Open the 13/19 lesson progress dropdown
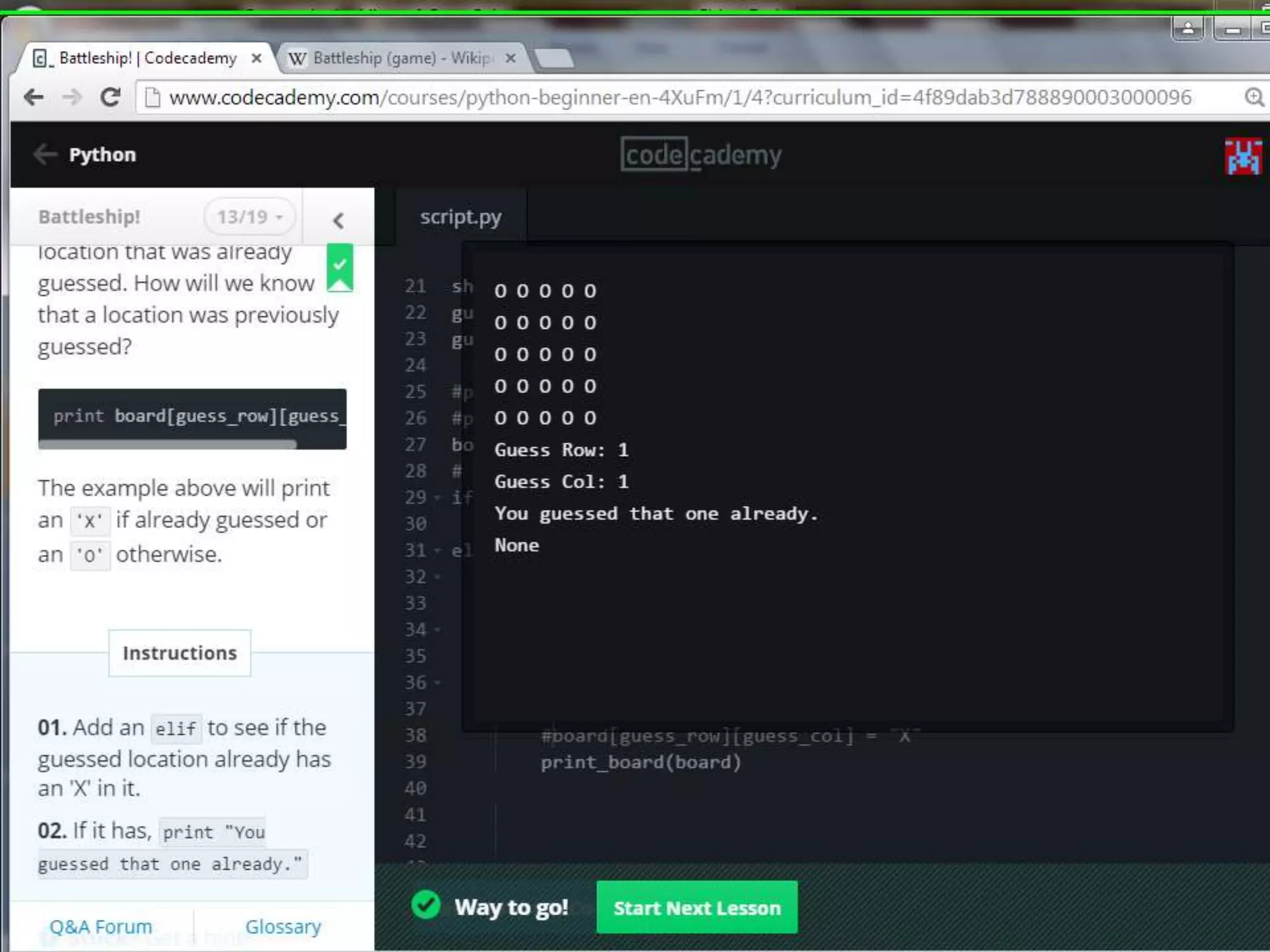The width and height of the screenshot is (1270, 952). pyautogui.click(x=249, y=217)
